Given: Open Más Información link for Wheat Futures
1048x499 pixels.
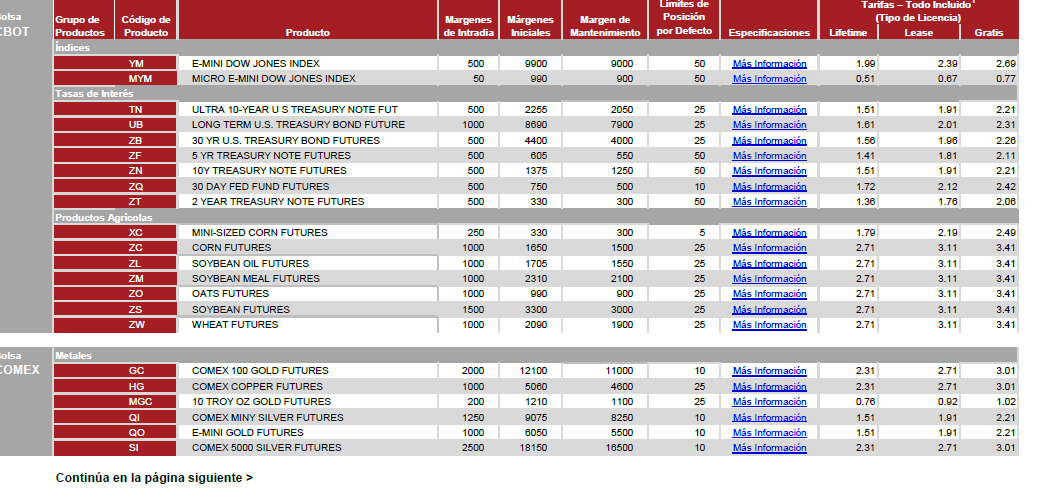Looking at the screenshot, I should click(x=769, y=325).
